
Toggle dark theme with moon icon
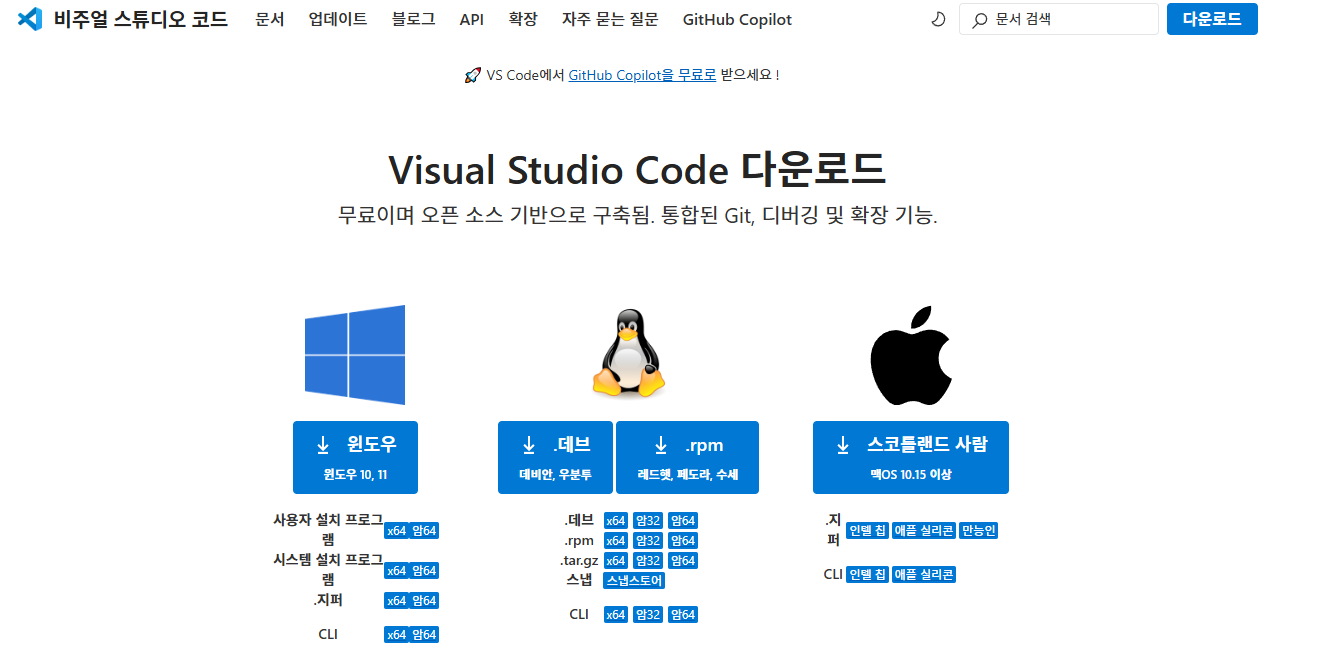(938, 19)
